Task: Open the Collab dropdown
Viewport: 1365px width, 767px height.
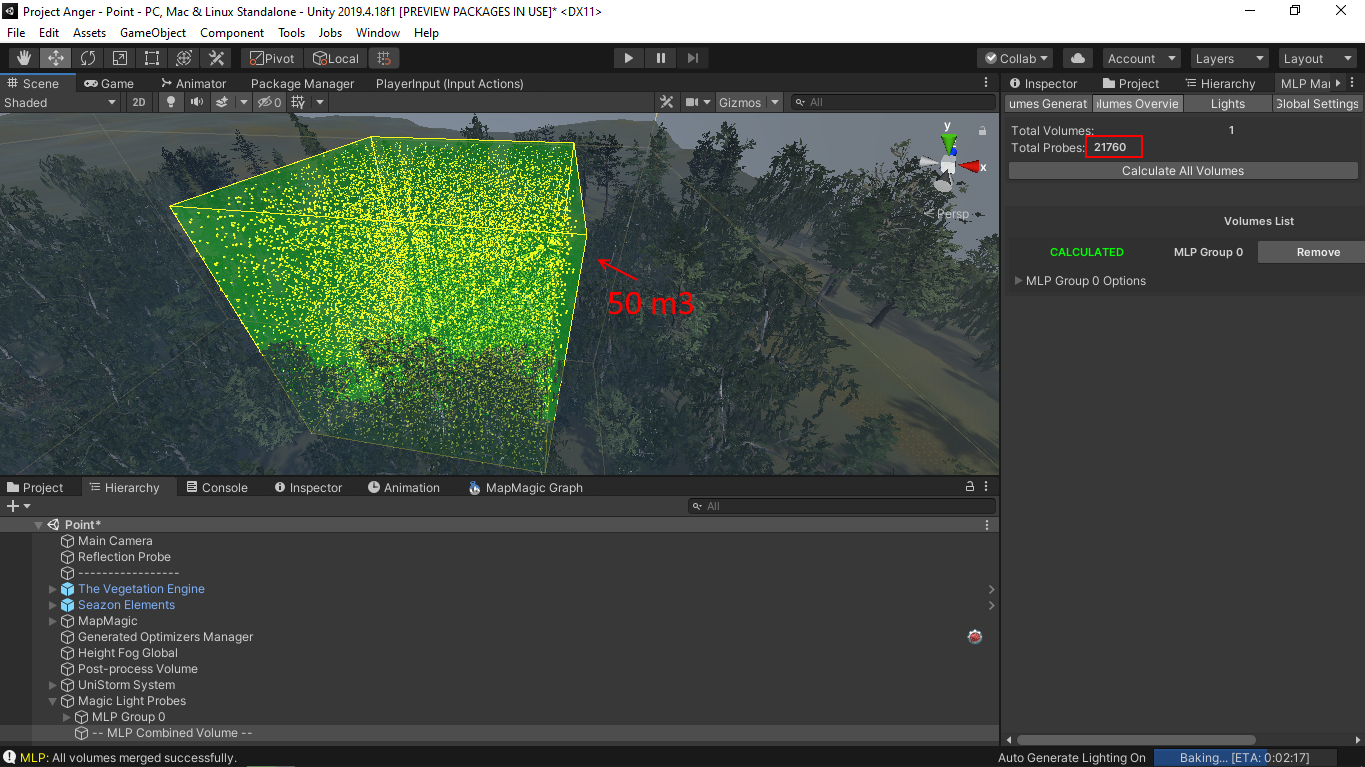Action: coord(1016,58)
